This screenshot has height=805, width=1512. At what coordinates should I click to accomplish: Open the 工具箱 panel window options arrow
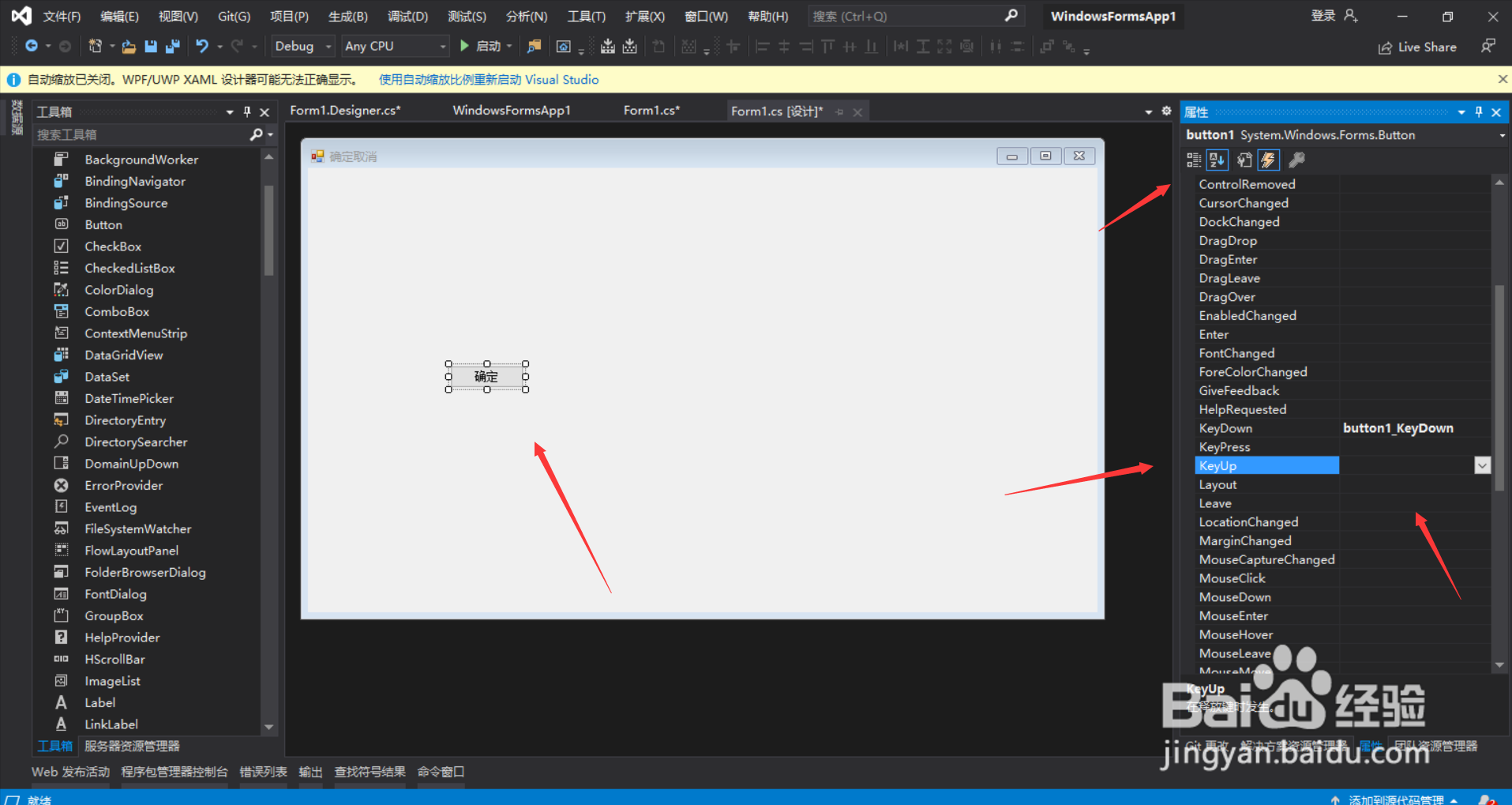click(x=230, y=112)
